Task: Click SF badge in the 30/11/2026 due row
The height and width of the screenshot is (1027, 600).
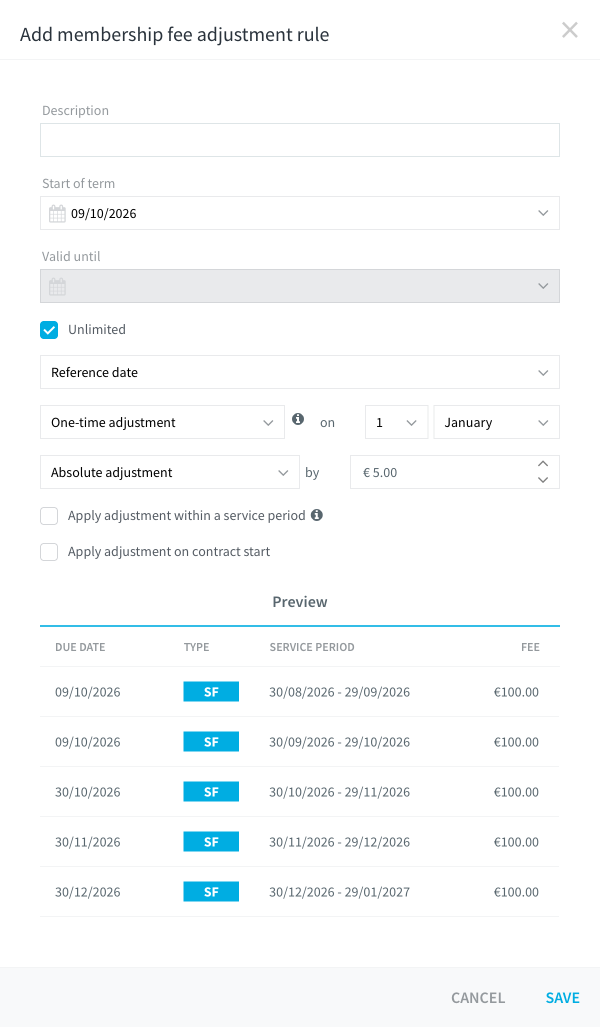Action: click(x=211, y=842)
